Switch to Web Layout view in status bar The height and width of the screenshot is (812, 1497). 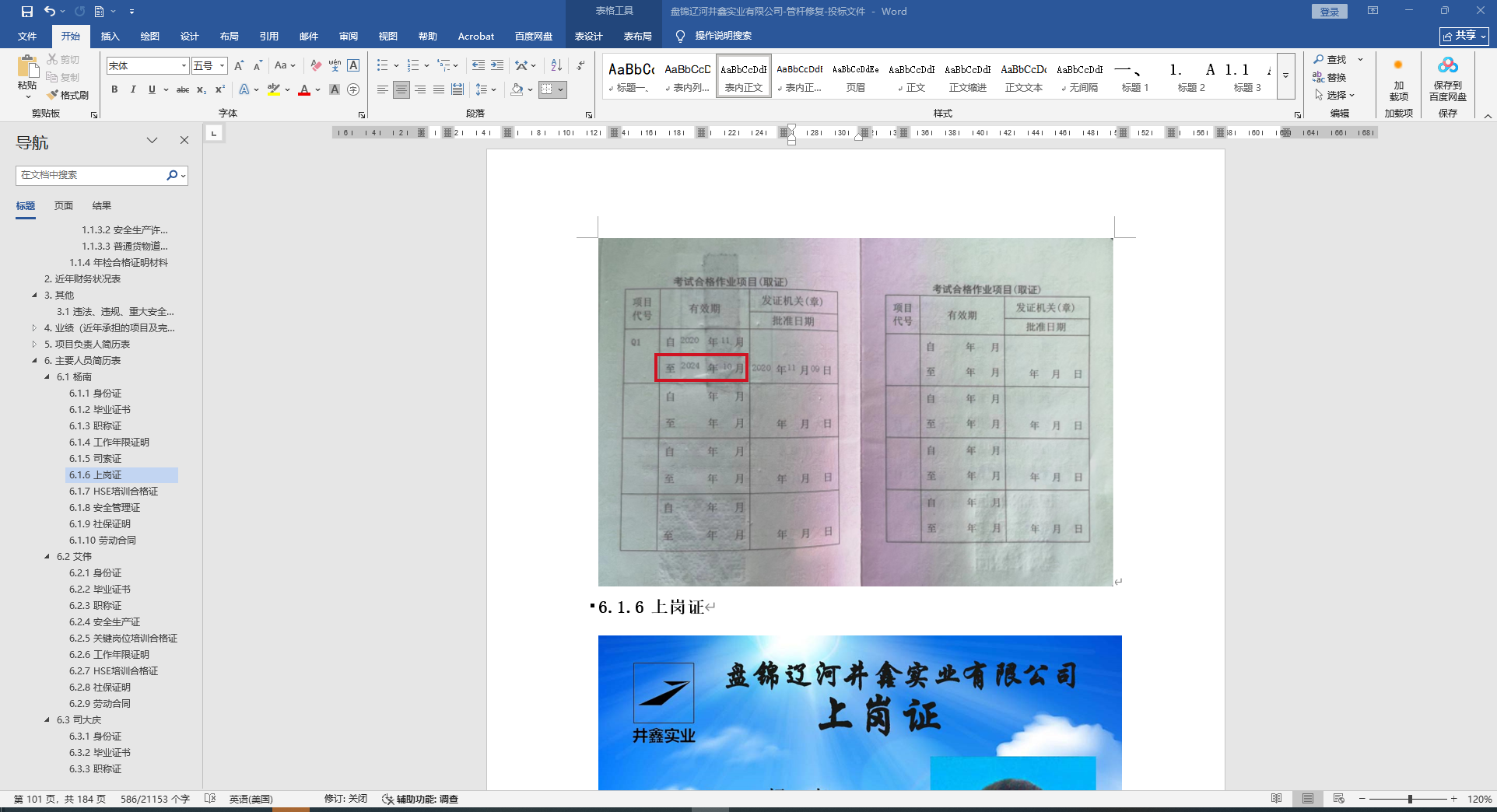[x=1338, y=799]
